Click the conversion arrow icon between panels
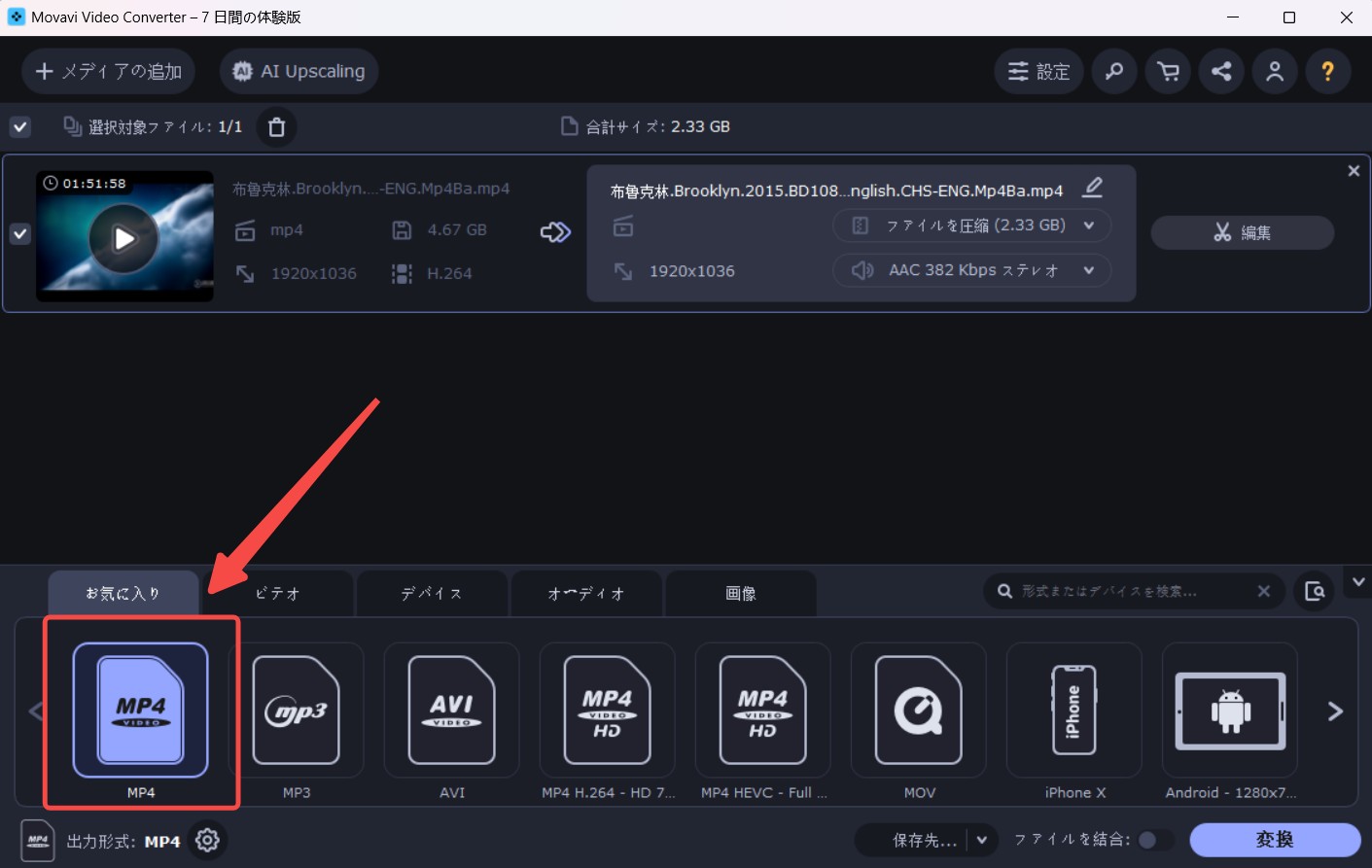The width and height of the screenshot is (1372, 868). (555, 231)
